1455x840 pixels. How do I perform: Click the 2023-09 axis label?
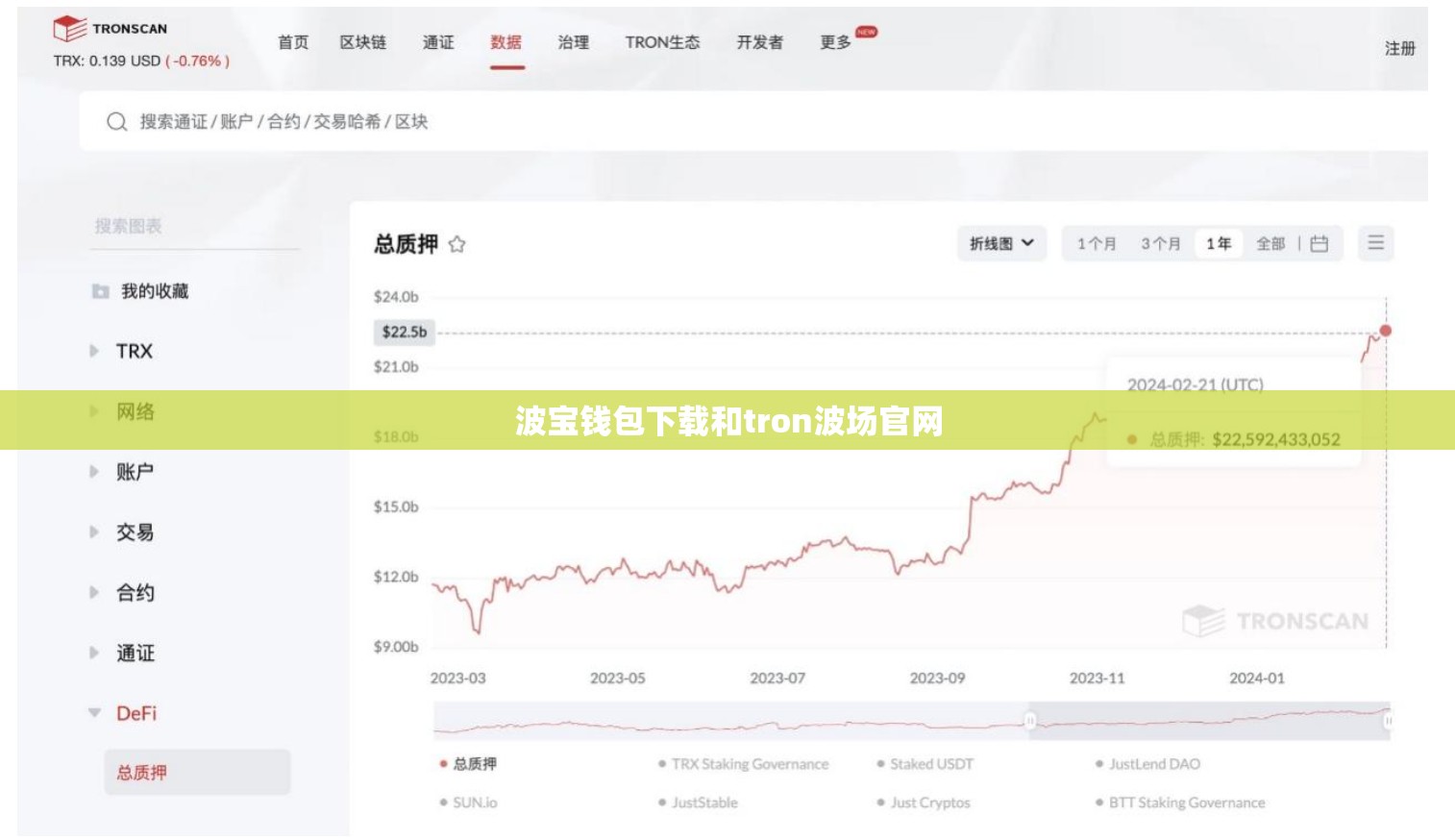click(937, 678)
